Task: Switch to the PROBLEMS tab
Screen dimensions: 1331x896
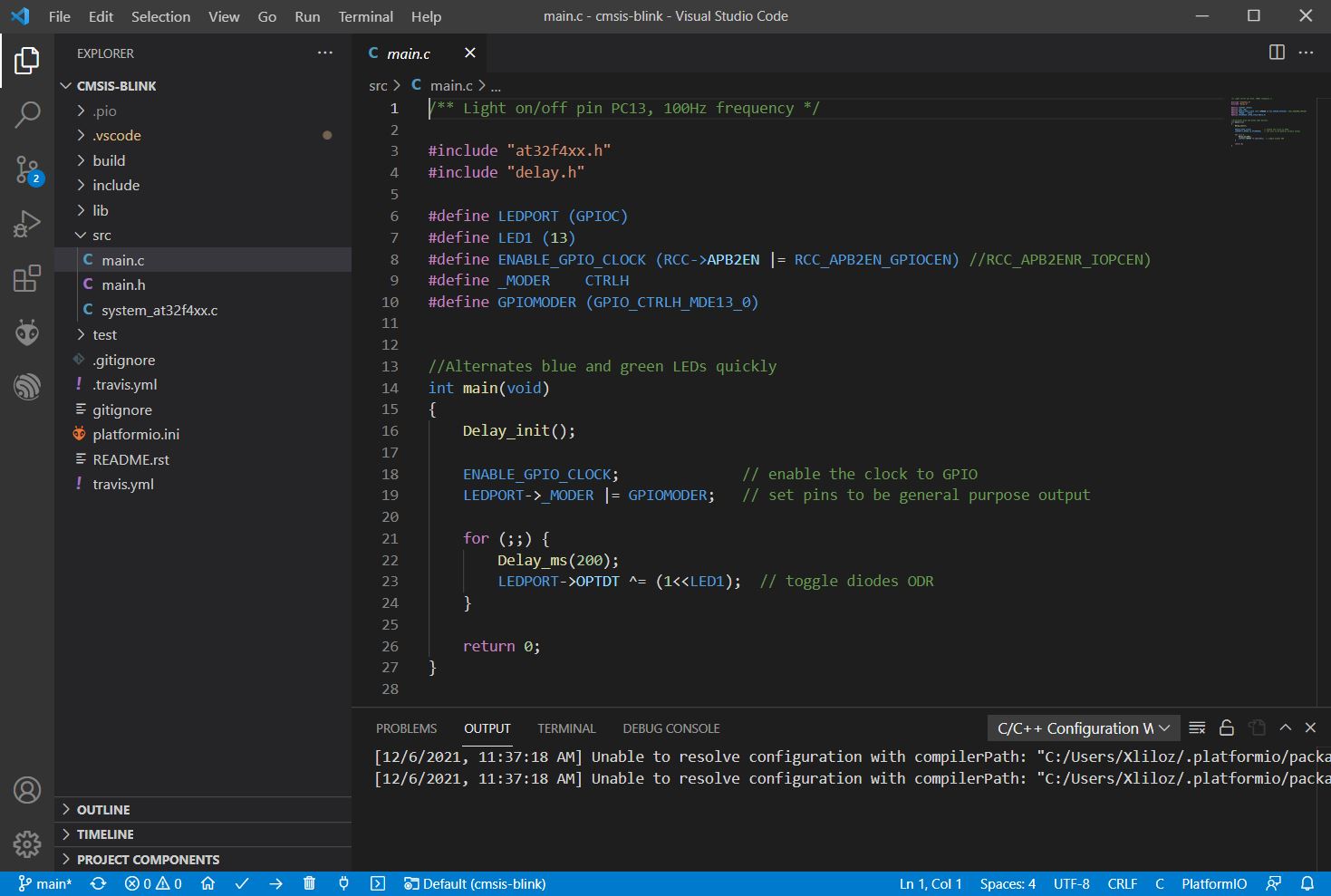Action: point(407,728)
